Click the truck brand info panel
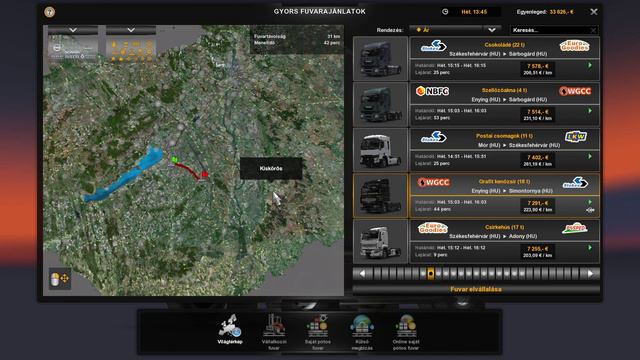640x360 pixels. tap(73, 49)
